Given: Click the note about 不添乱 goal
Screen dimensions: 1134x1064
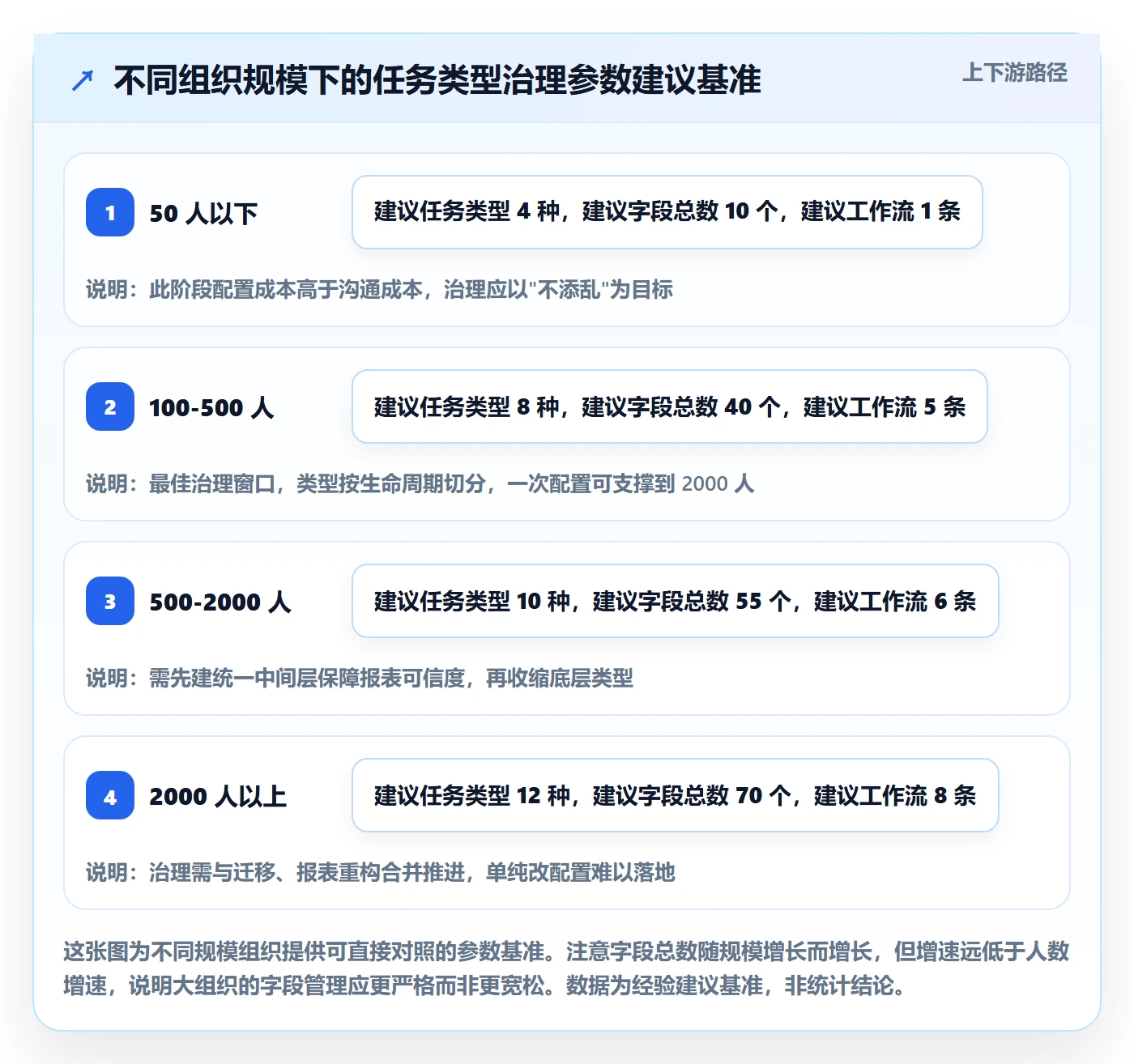Looking at the screenshot, I should pyautogui.click(x=380, y=289).
